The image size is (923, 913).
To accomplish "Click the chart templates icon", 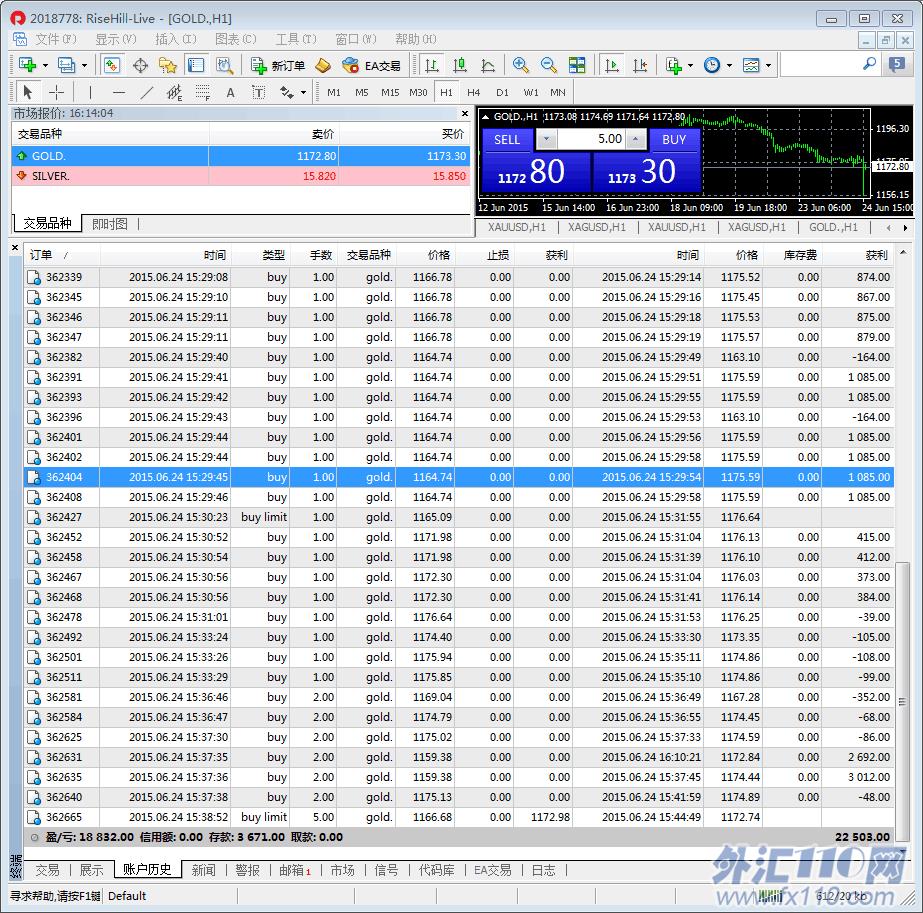I will click(751, 65).
